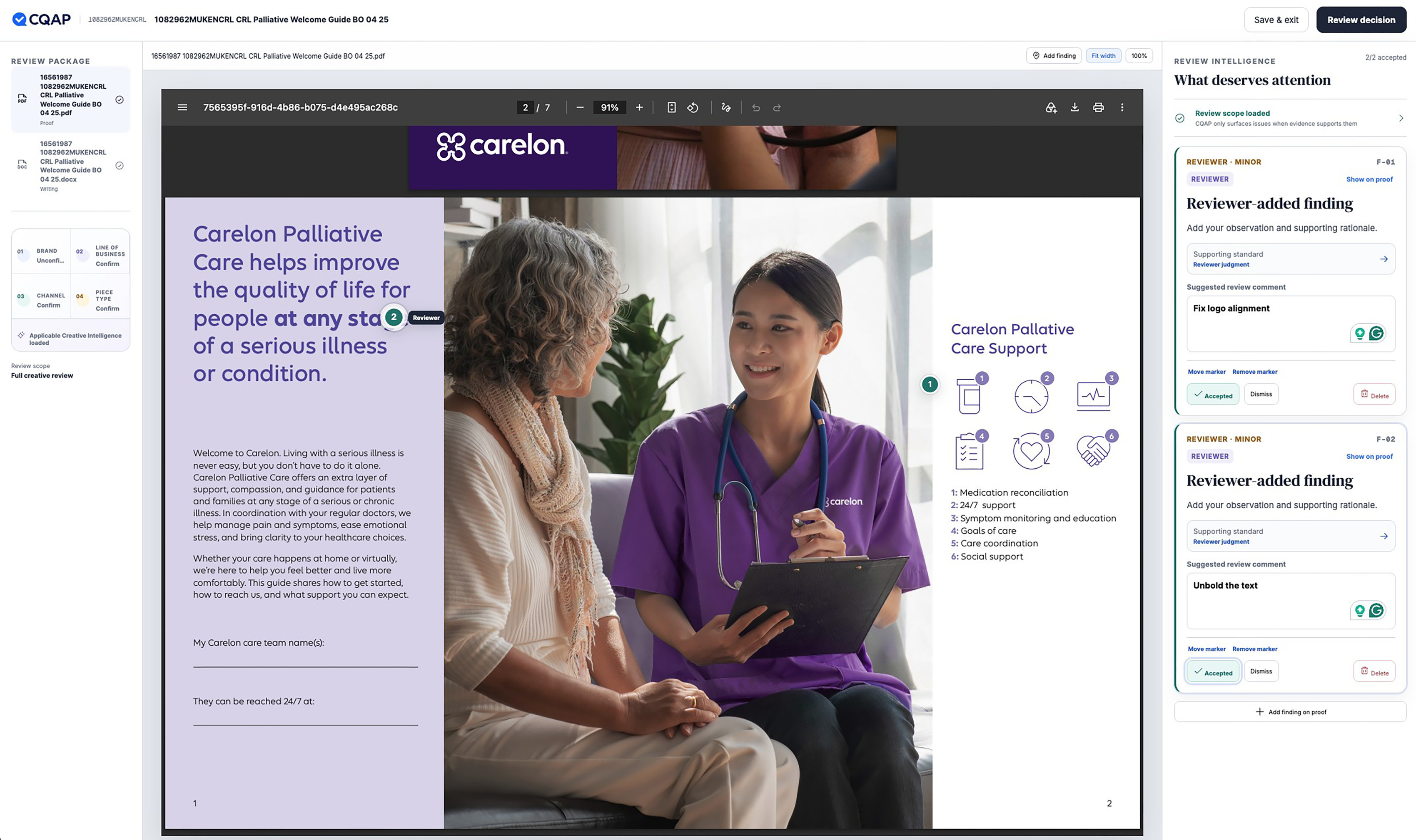The image size is (1416, 840).
Task: Redo the PDF annotation
Action: pyautogui.click(x=777, y=107)
